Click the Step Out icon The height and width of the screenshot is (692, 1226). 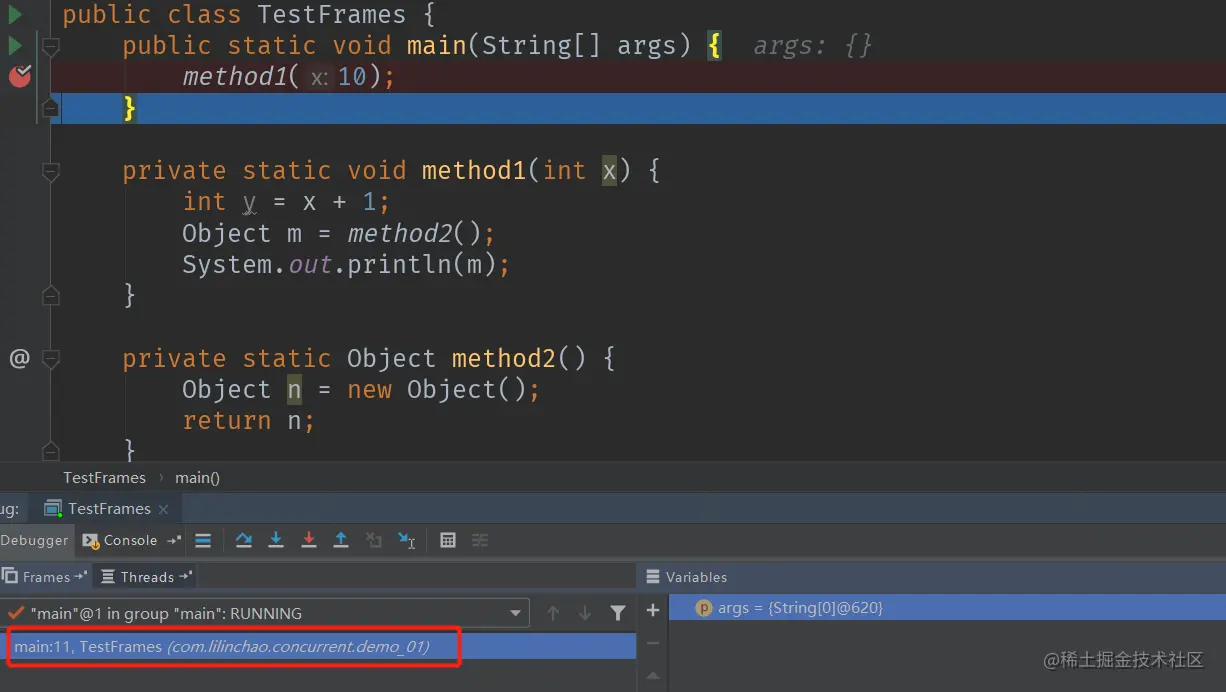click(341, 540)
